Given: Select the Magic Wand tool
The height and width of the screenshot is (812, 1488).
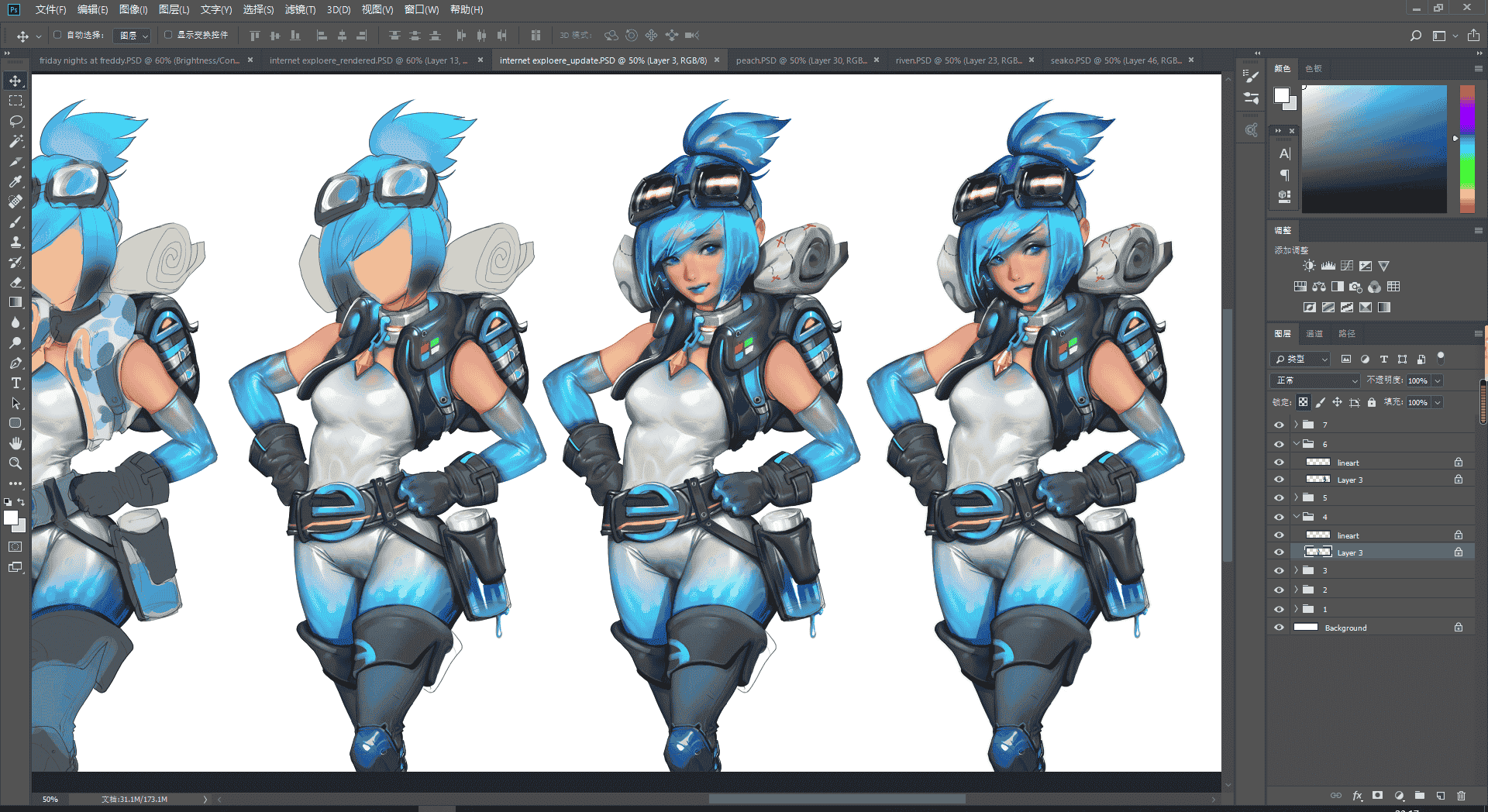Looking at the screenshot, I should (x=15, y=141).
